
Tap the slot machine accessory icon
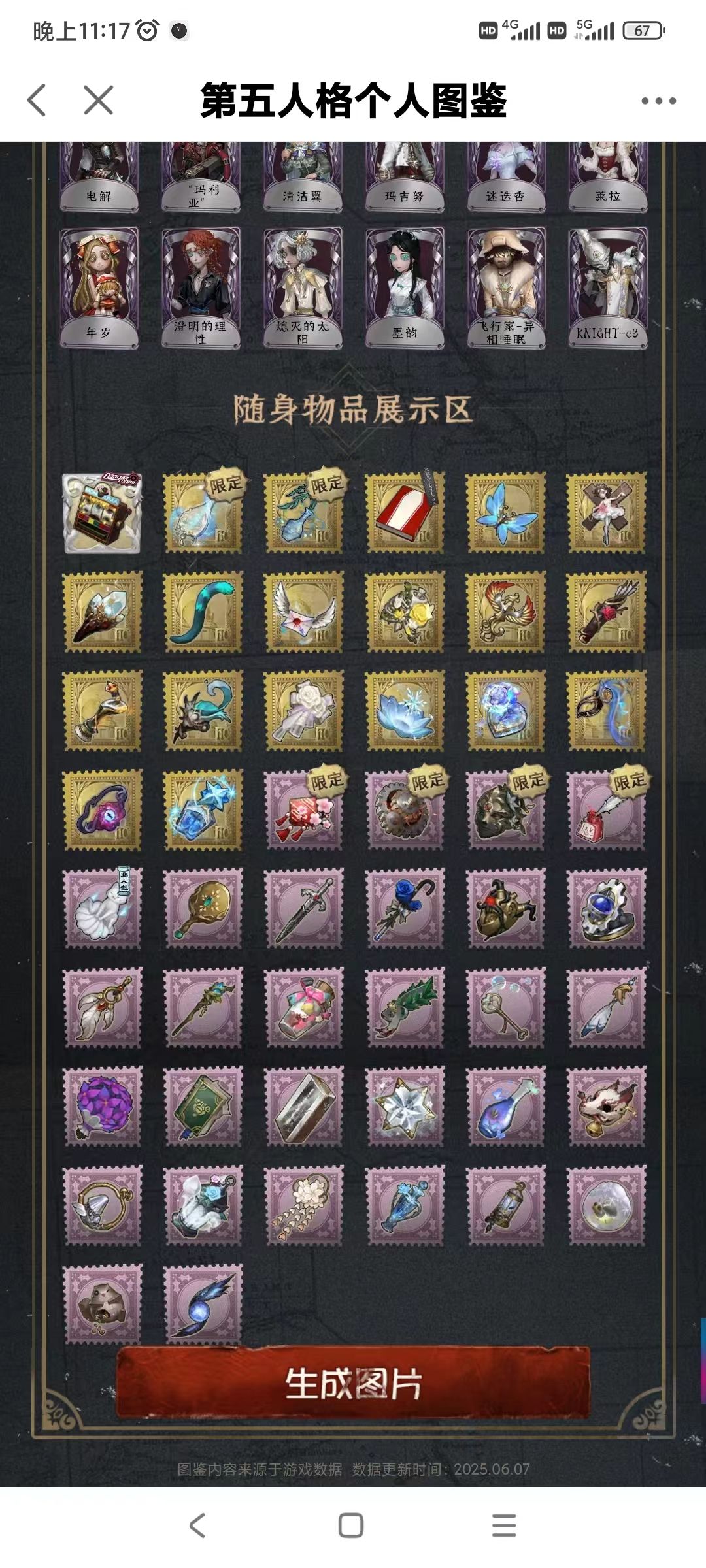tap(101, 513)
